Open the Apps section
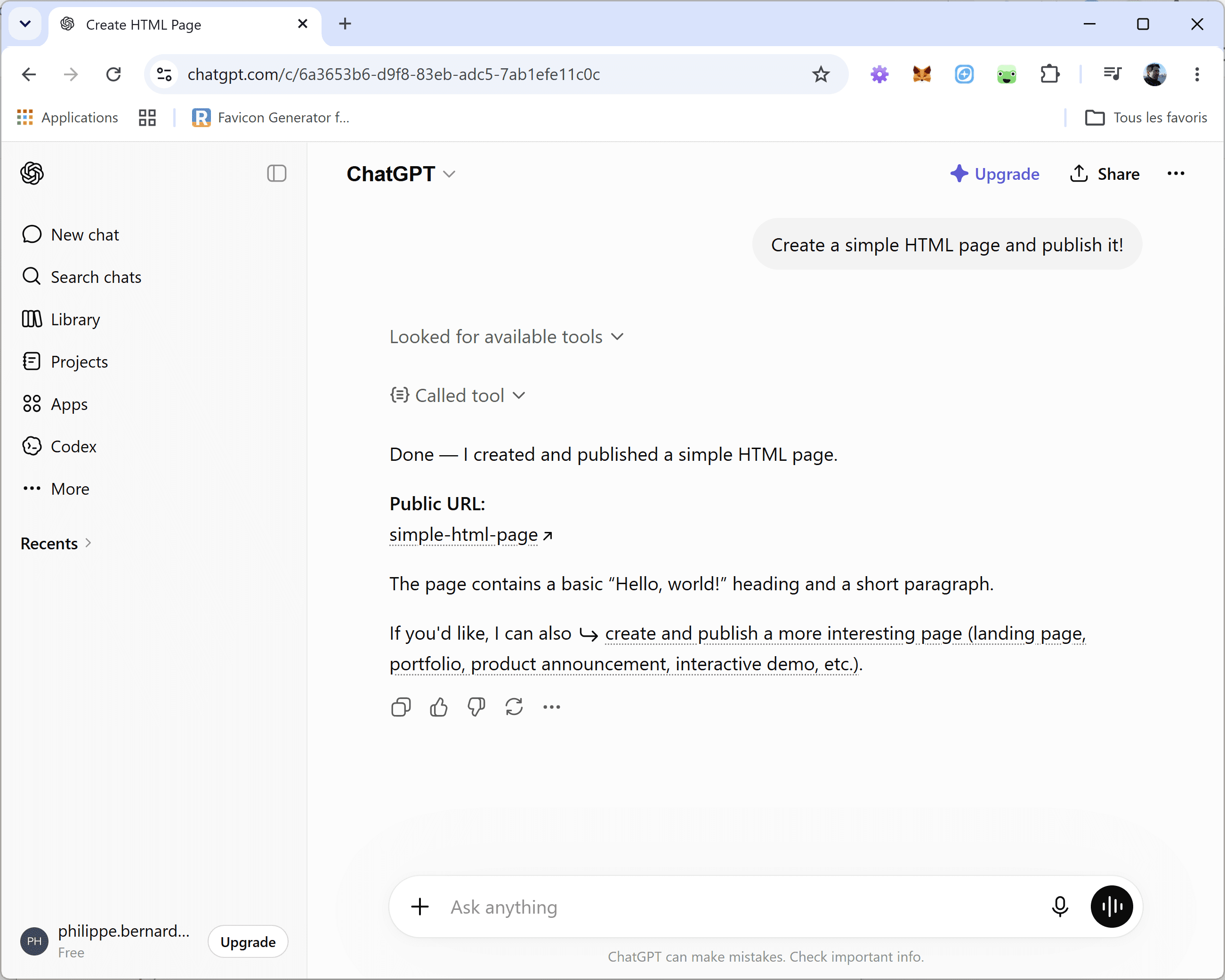Viewport: 1225px width, 980px height. [55, 404]
